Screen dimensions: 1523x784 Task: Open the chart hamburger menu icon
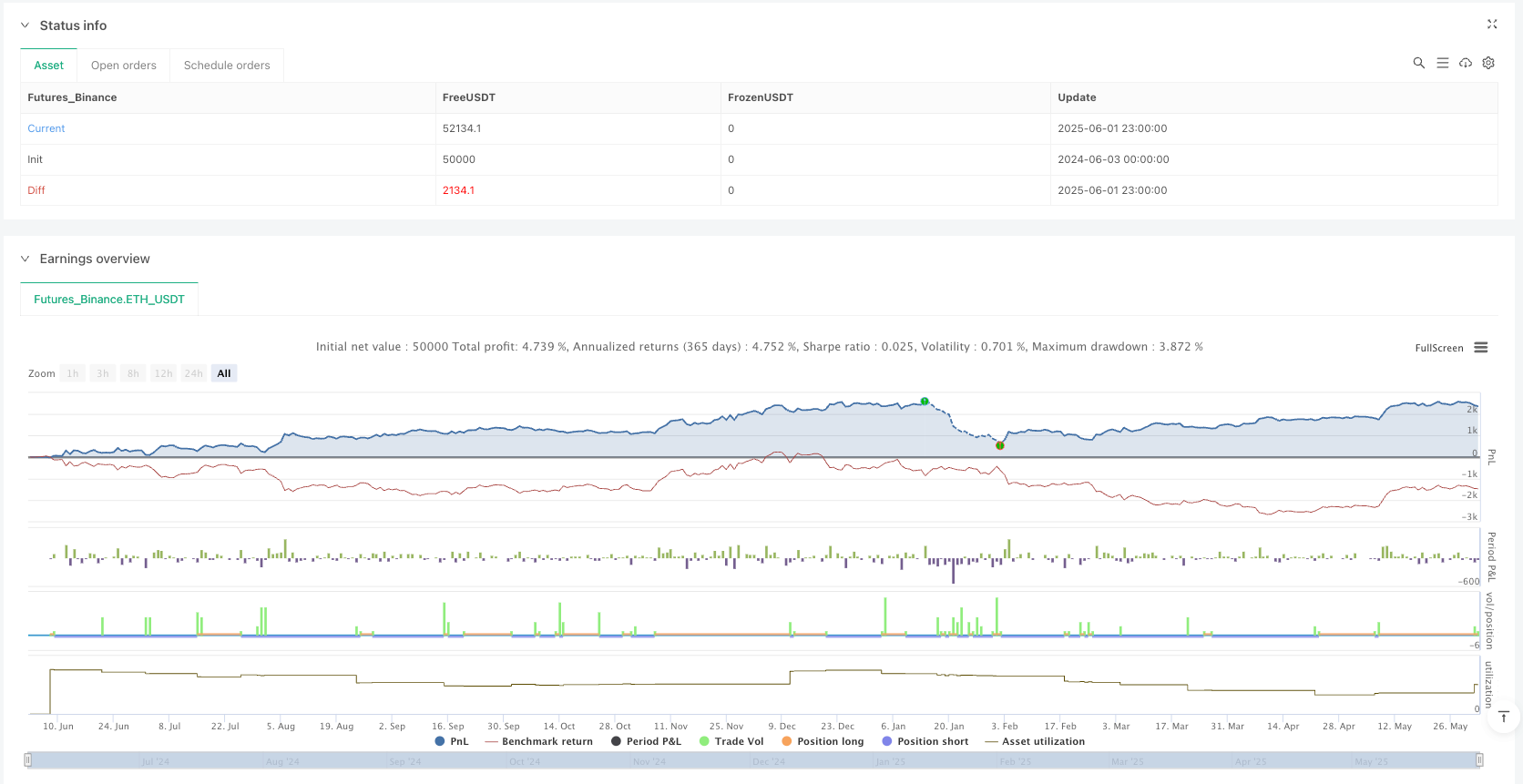pyautogui.click(x=1481, y=348)
